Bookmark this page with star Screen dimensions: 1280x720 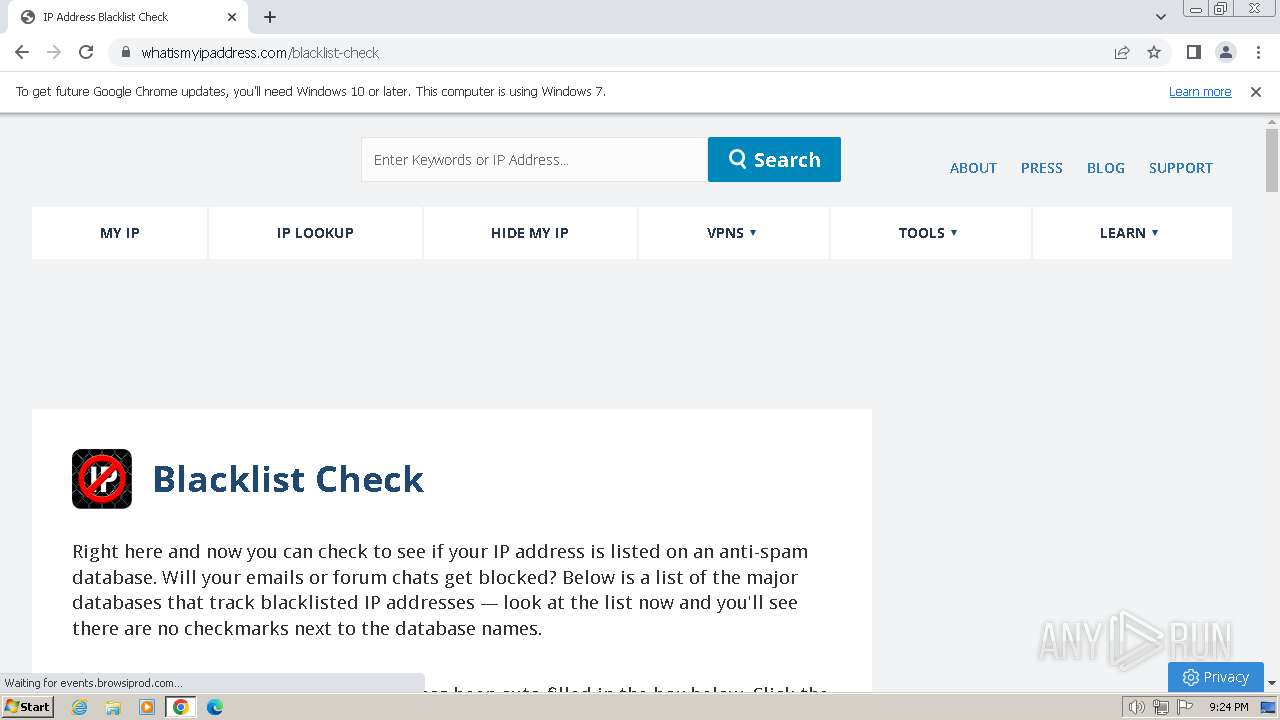(1154, 52)
